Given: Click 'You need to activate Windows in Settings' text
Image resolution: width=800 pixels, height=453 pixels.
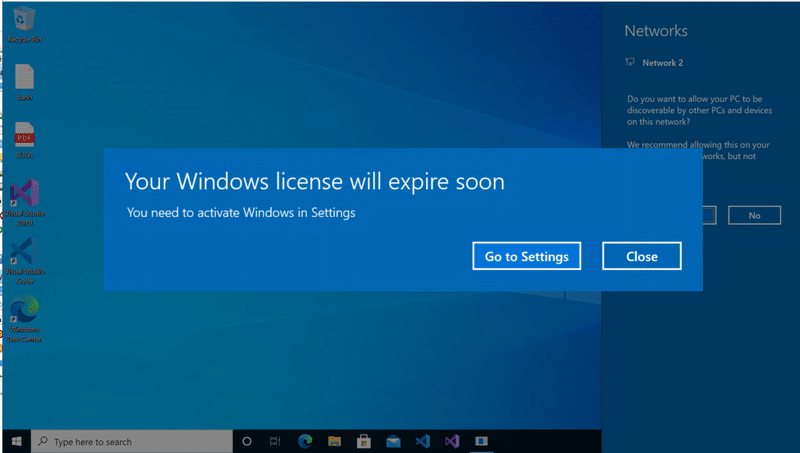Looking at the screenshot, I should coord(241,212).
